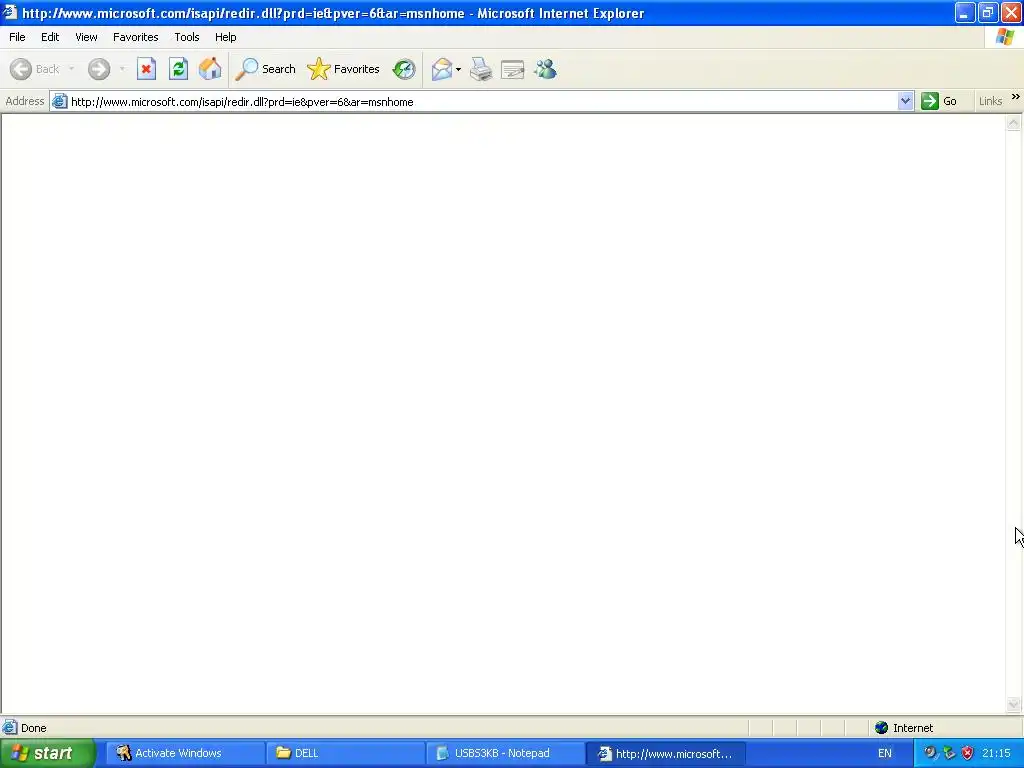Open the Forward history dropdown arrow
Image resolution: width=1024 pixels, height=768 pixels.
pos(121,69)
